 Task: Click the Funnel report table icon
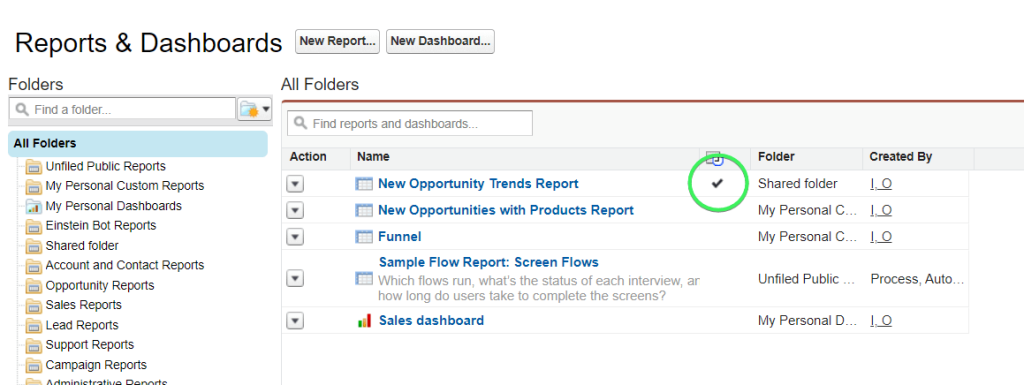(x=364, y=236)
